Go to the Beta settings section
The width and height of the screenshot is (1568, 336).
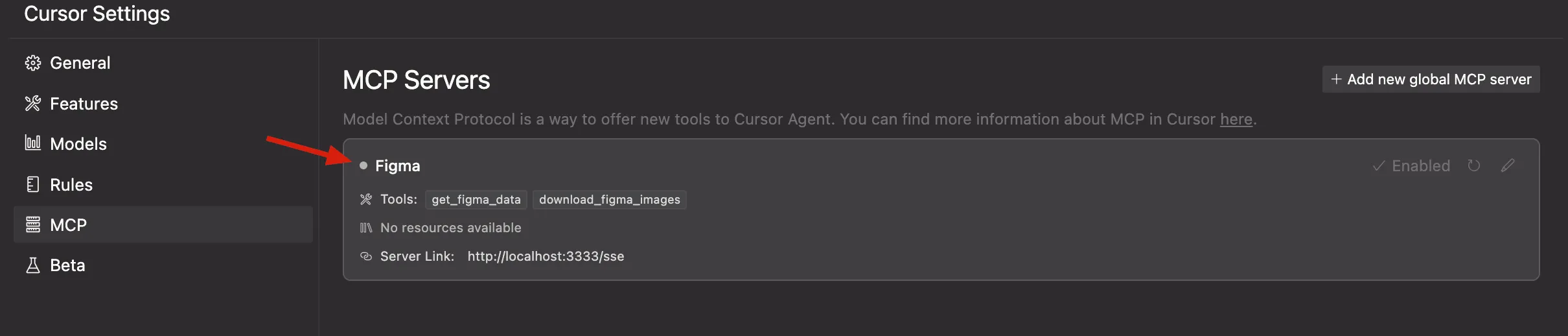point(67,265)
